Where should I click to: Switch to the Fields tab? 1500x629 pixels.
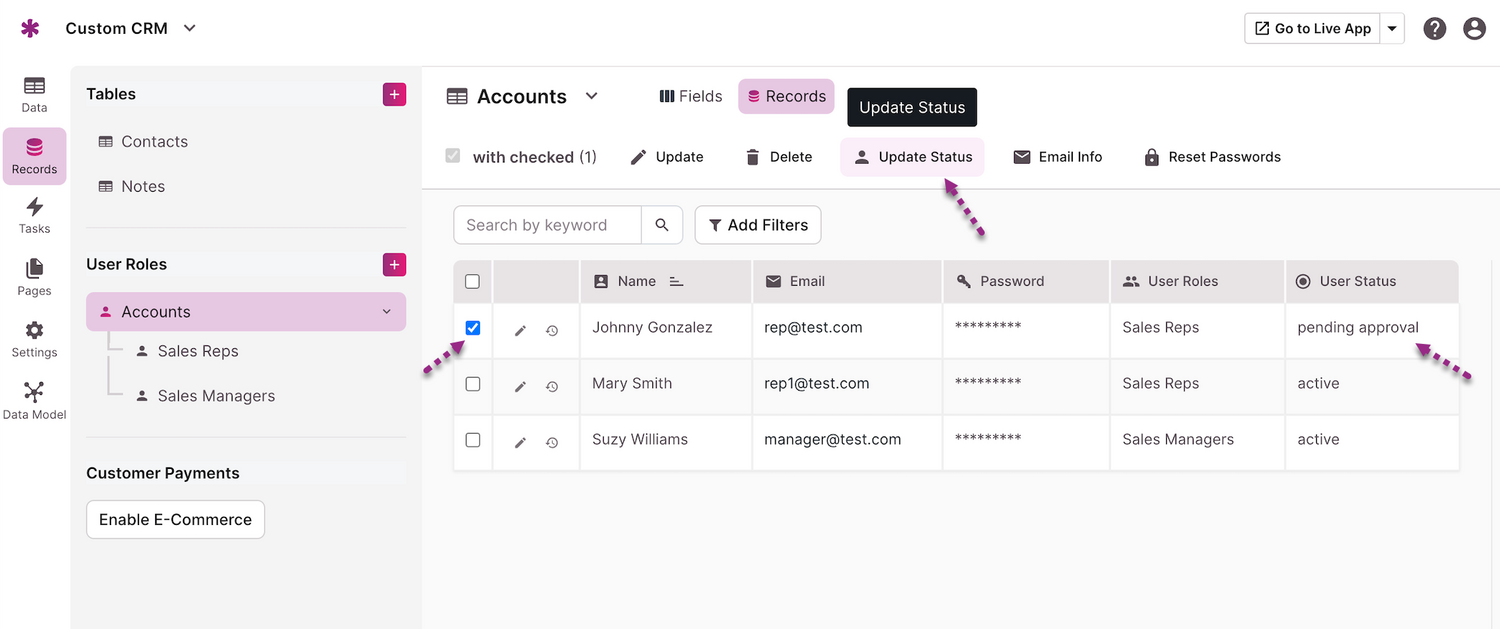pos(691,96)
